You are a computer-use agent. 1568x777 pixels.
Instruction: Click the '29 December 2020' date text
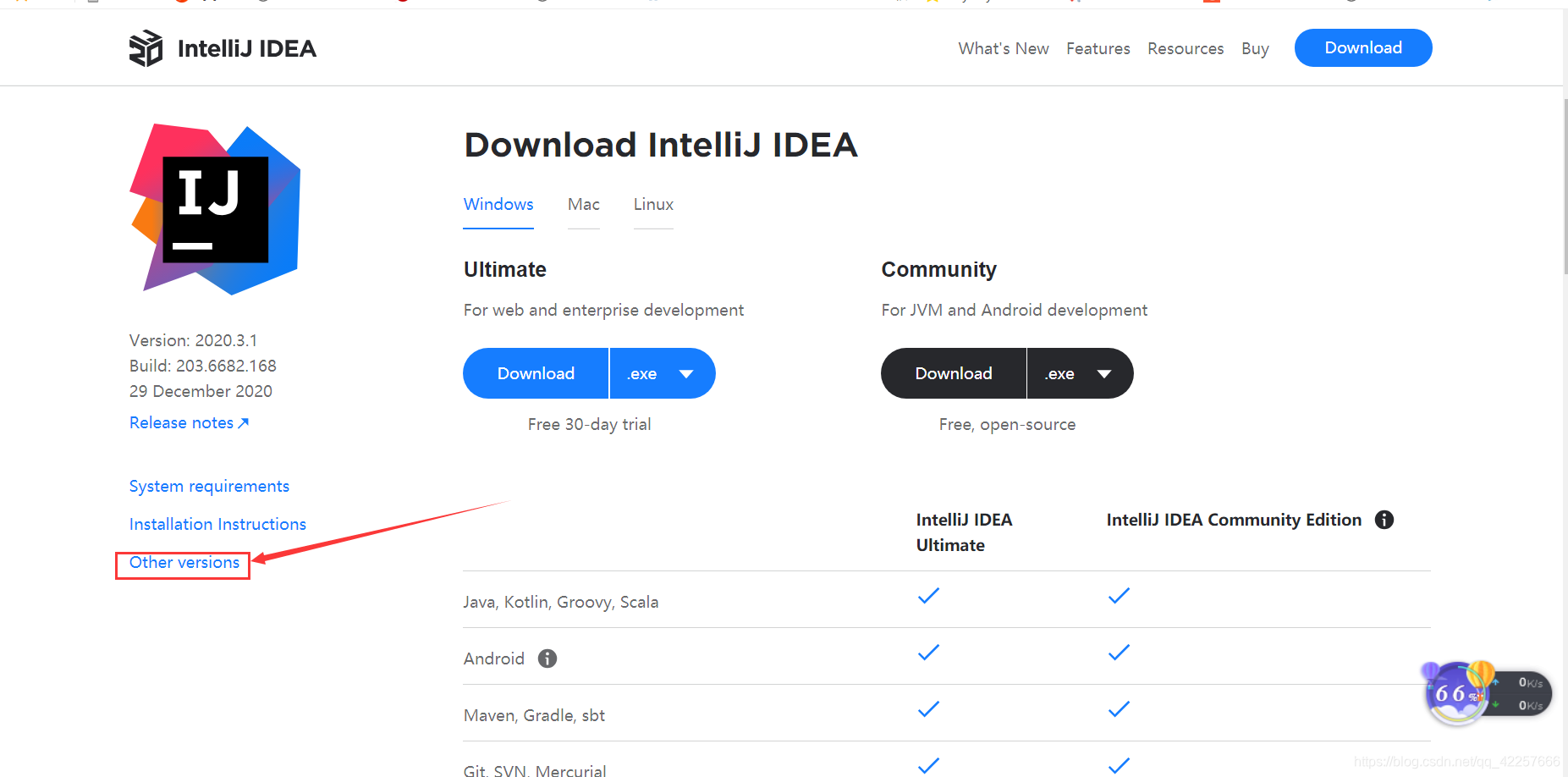(x=201, y=391)
